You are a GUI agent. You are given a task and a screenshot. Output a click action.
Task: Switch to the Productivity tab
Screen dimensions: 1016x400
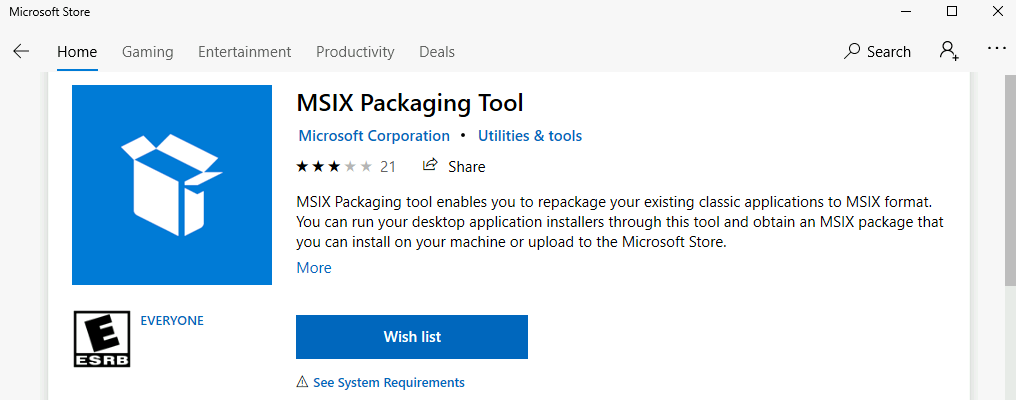click(355, 52)
